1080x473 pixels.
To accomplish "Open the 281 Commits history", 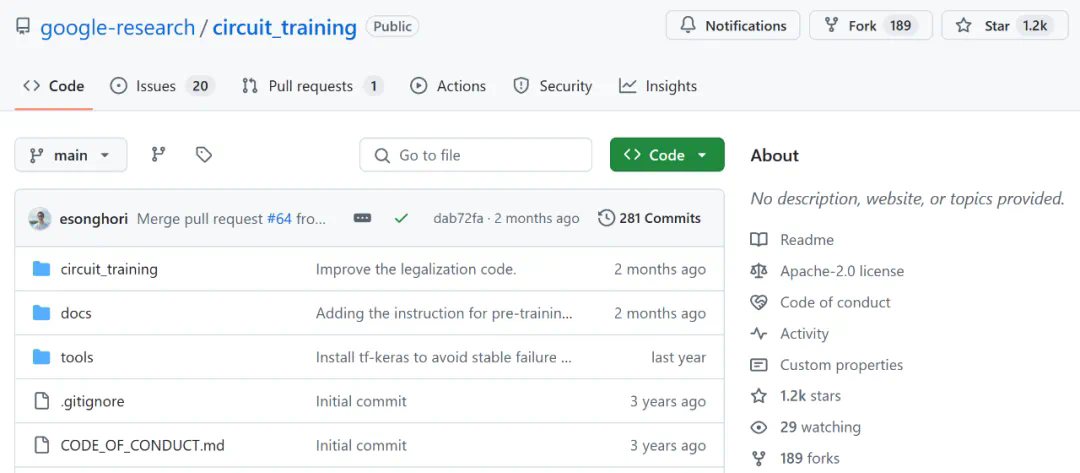I will [x=650, y=218].
